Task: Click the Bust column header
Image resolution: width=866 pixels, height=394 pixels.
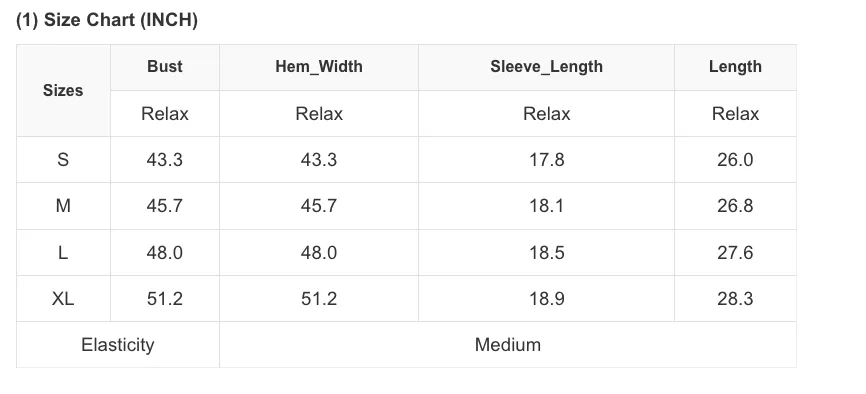Action: (x=165, y=67)
